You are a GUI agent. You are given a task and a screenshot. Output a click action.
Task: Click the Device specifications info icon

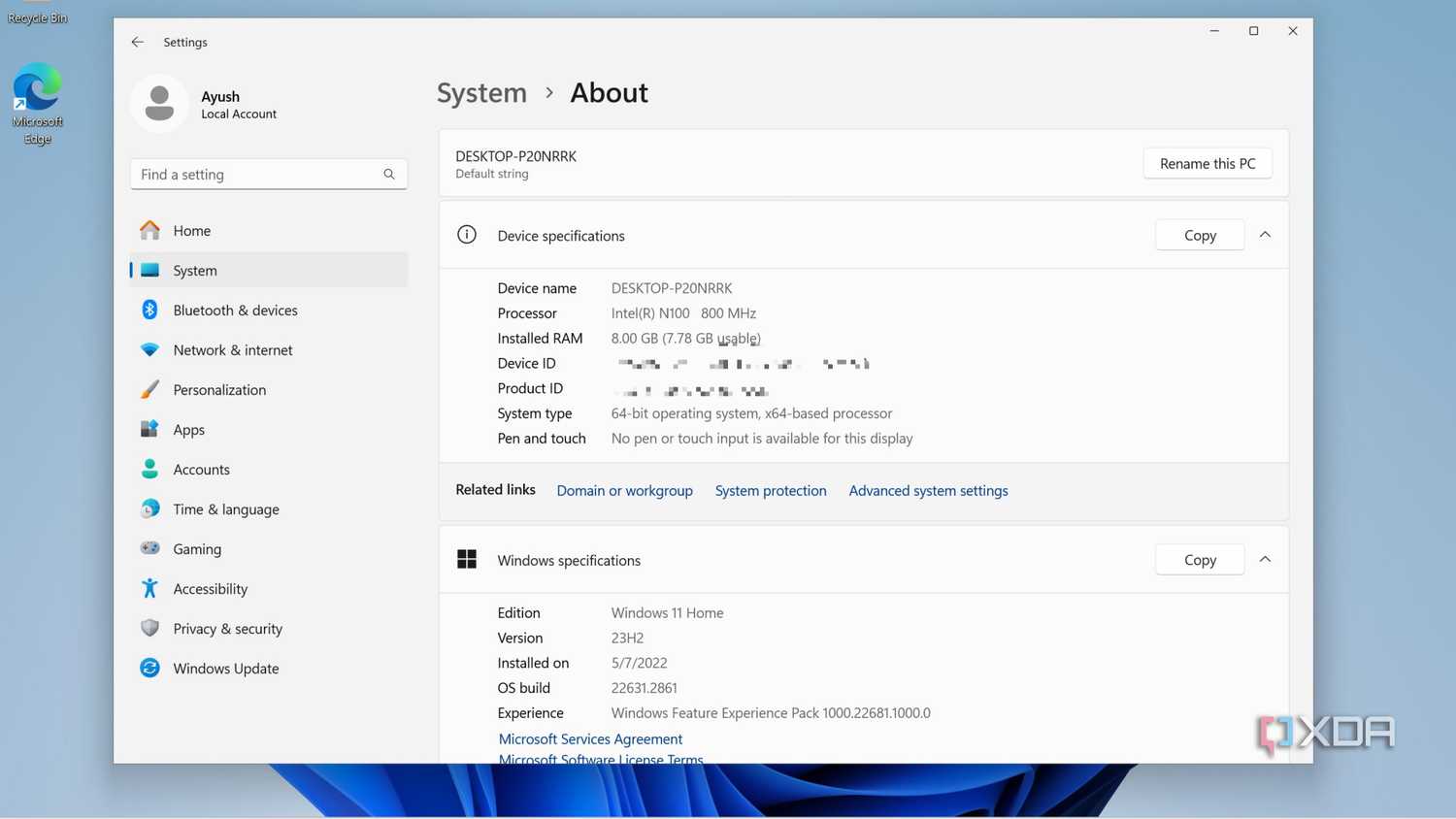point(467,235)
